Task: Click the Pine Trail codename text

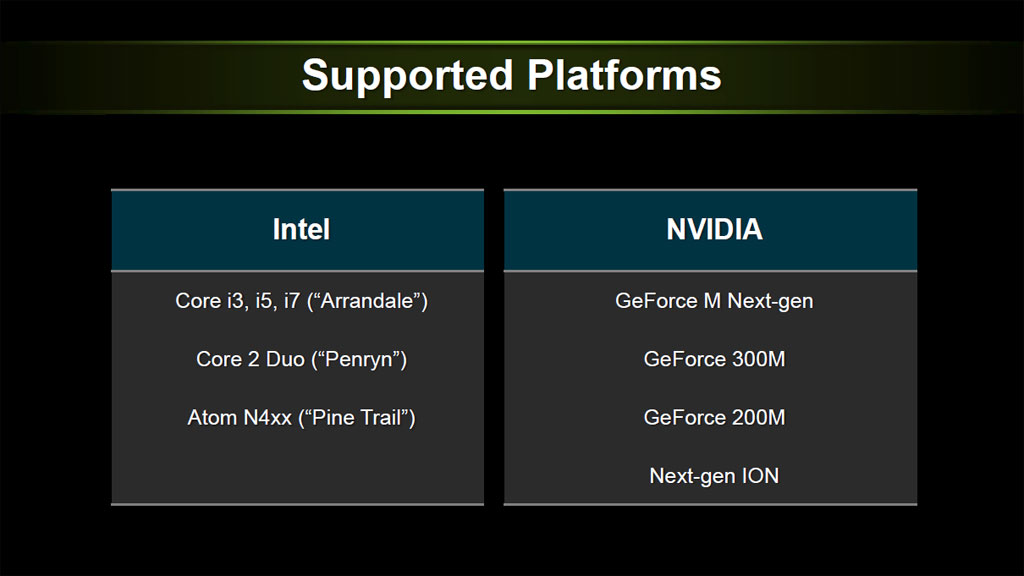Action: coord(357,417)
